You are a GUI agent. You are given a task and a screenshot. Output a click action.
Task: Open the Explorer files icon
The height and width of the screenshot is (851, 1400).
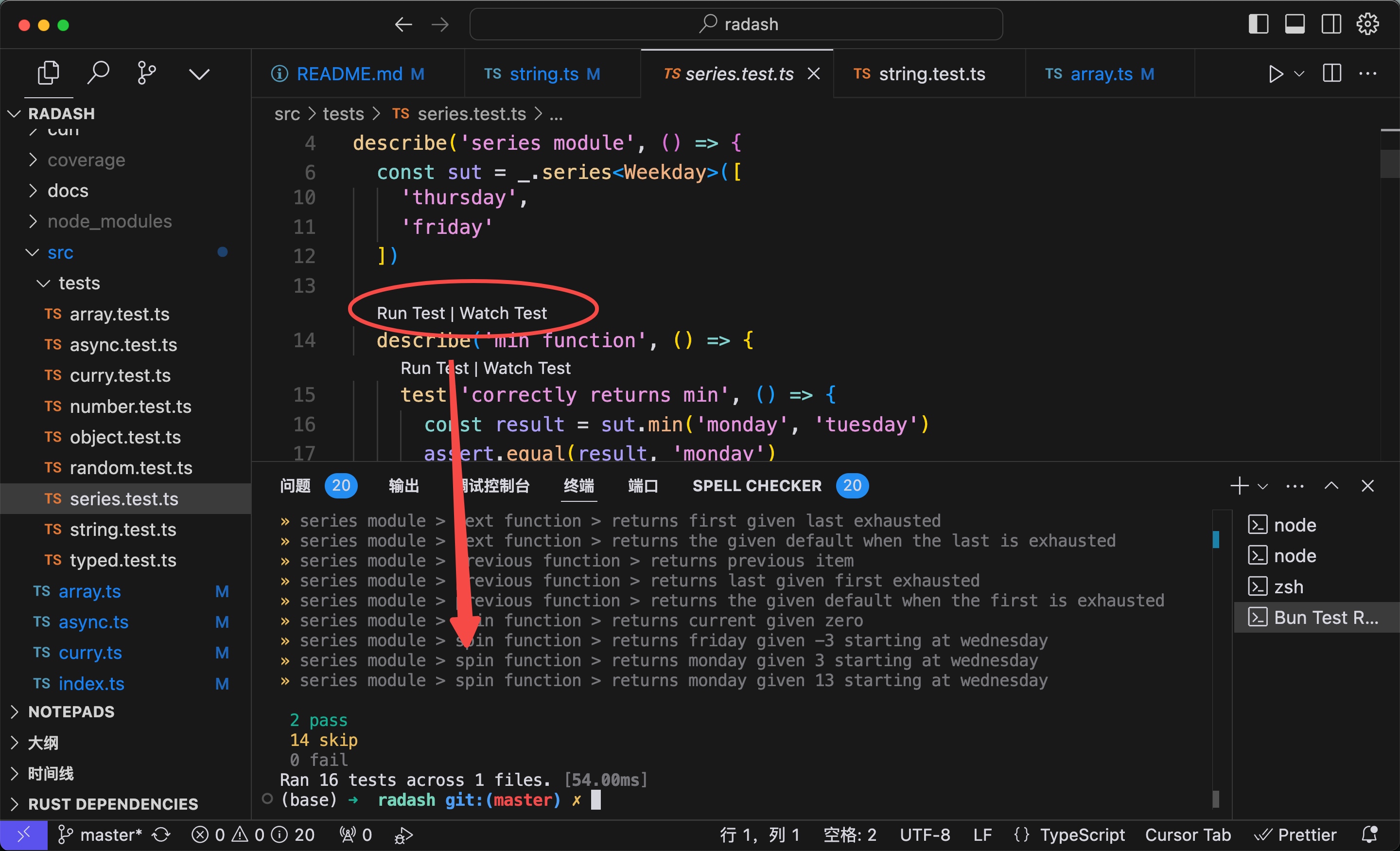tap(48, 73)
